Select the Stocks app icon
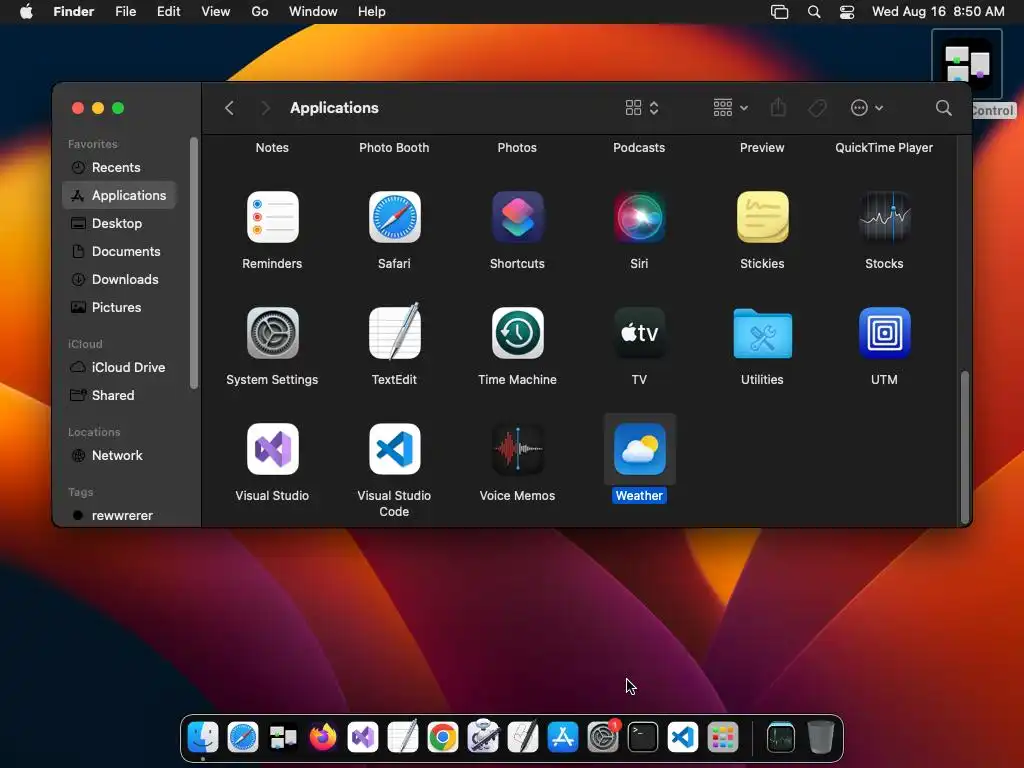The height and width of the screenshot is (768, 1024). [884, 217]
